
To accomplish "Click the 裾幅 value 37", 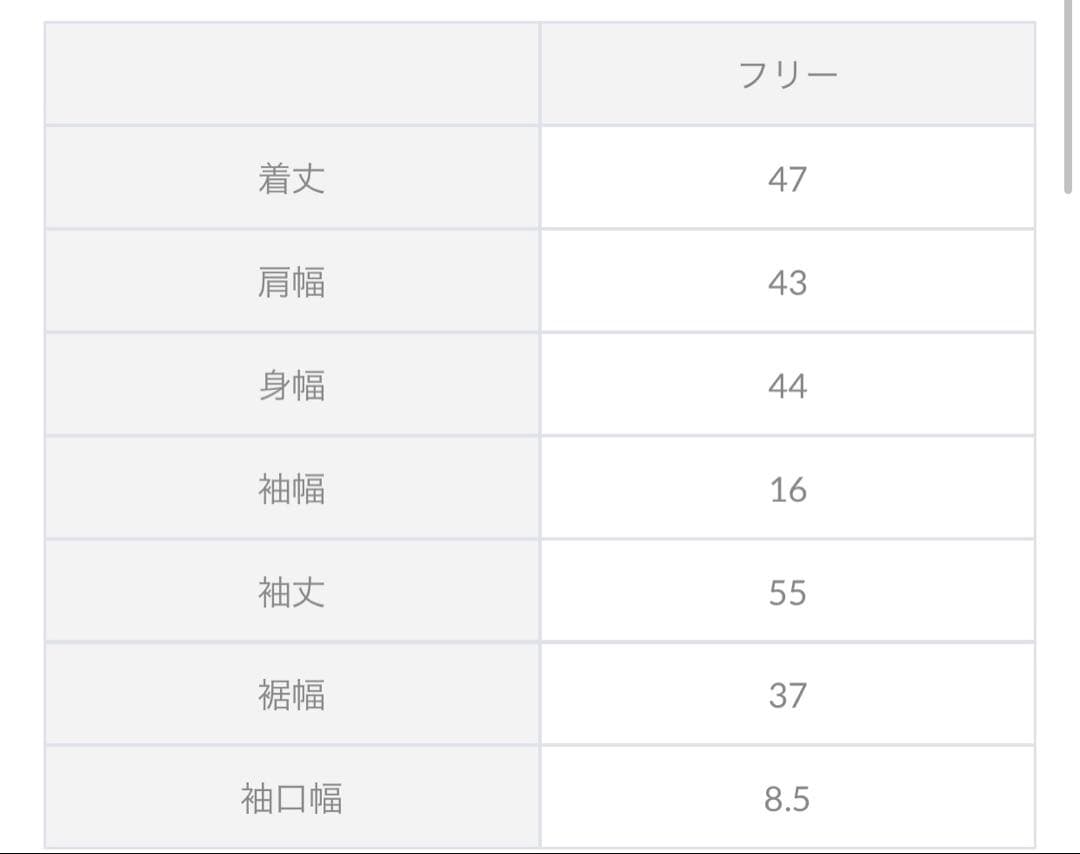I will 787,695.
